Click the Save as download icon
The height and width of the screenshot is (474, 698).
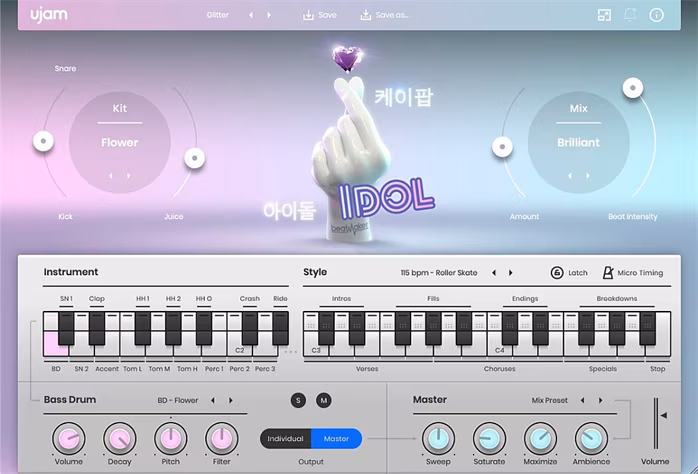(x=366, y=15)
